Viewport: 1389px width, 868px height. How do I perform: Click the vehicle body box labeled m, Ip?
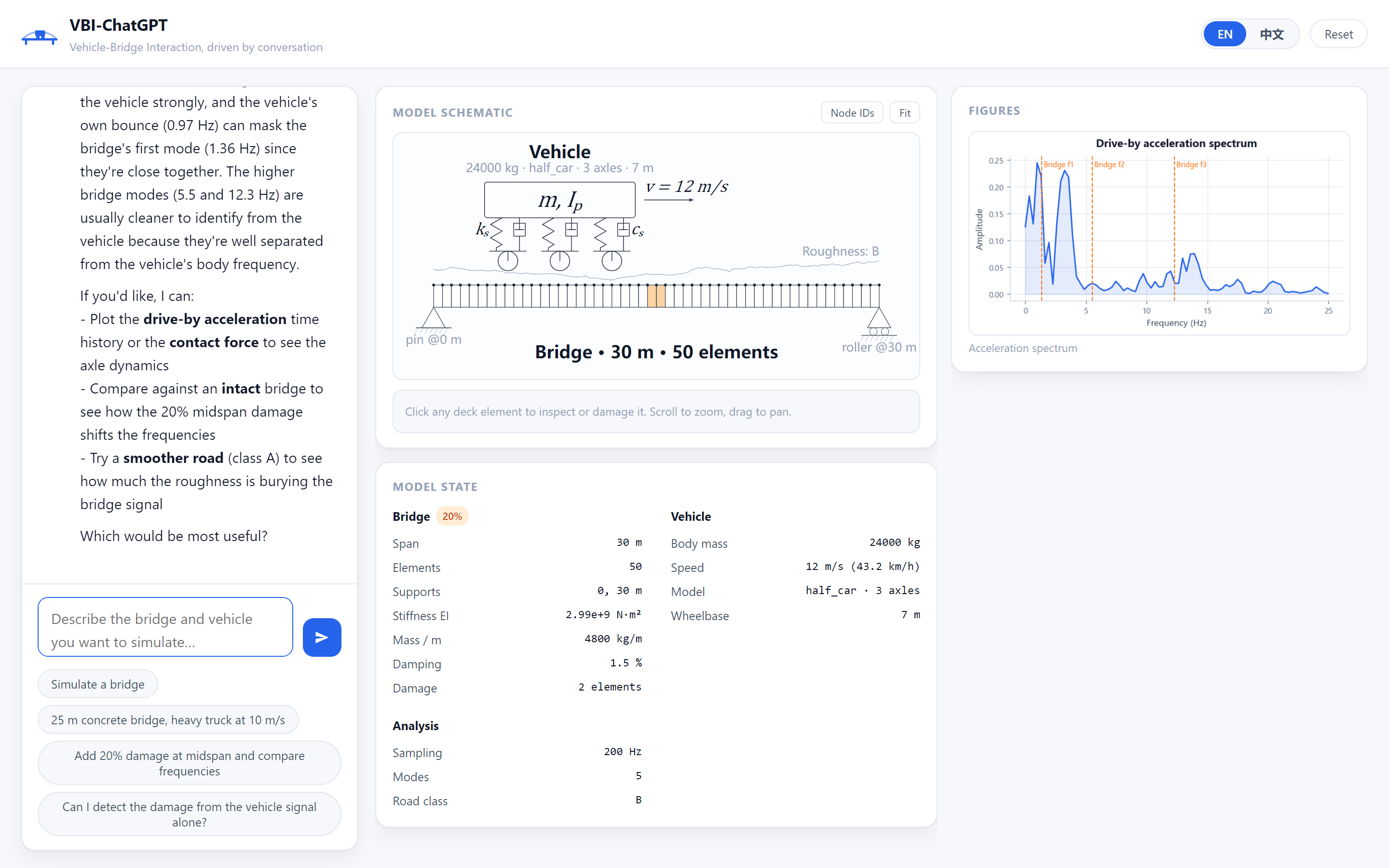point(559,200)
